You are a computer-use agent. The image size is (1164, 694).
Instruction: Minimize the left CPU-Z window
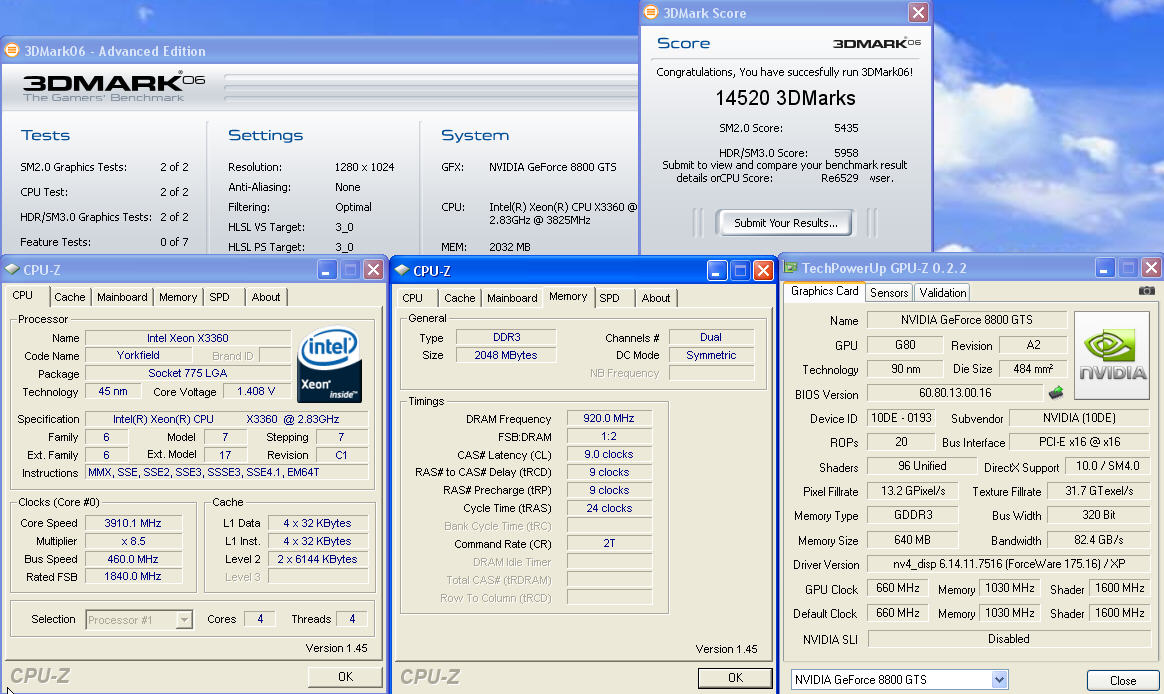pos(327,269)
